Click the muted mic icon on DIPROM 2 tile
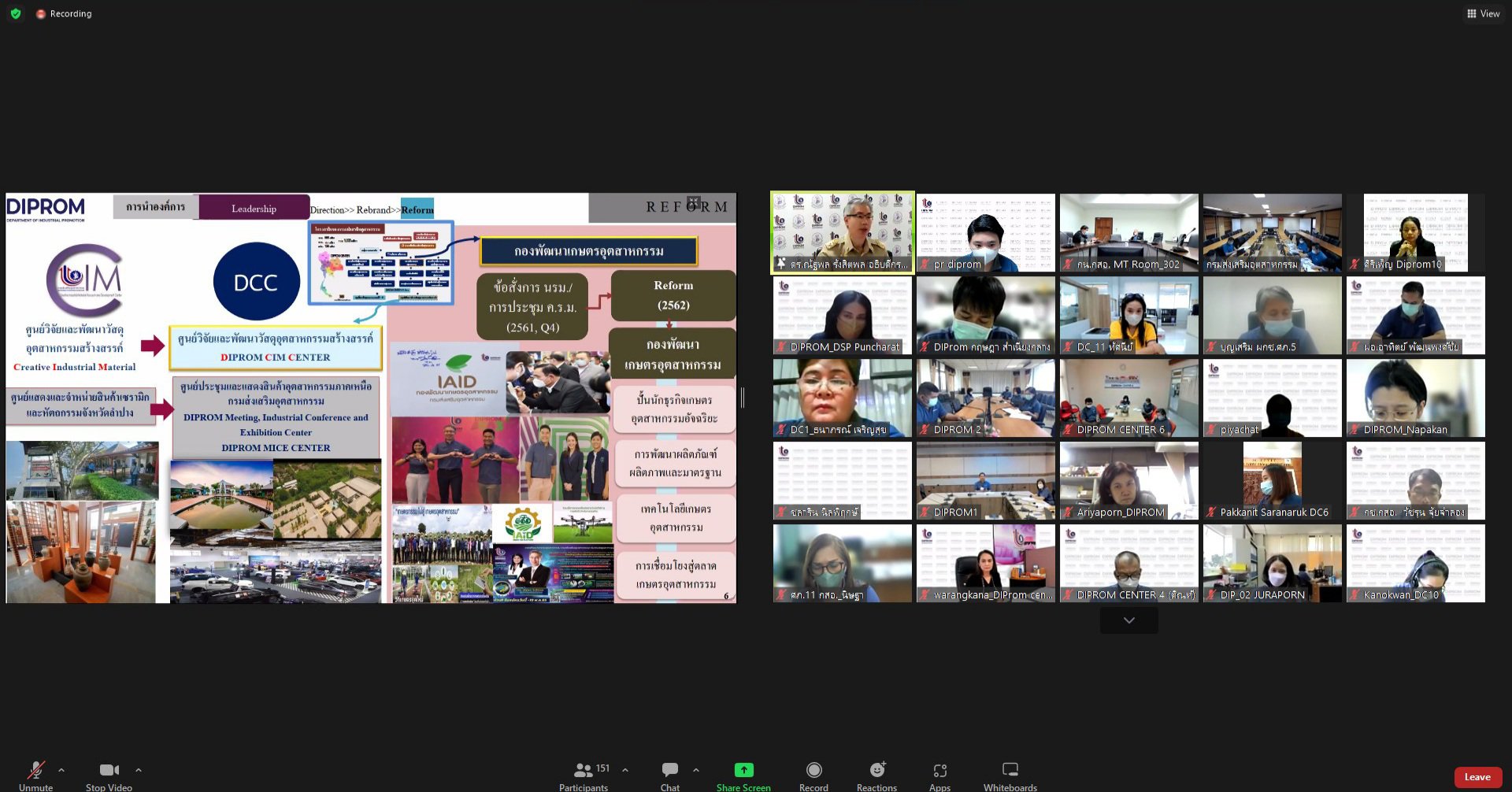 coord(925,430)
